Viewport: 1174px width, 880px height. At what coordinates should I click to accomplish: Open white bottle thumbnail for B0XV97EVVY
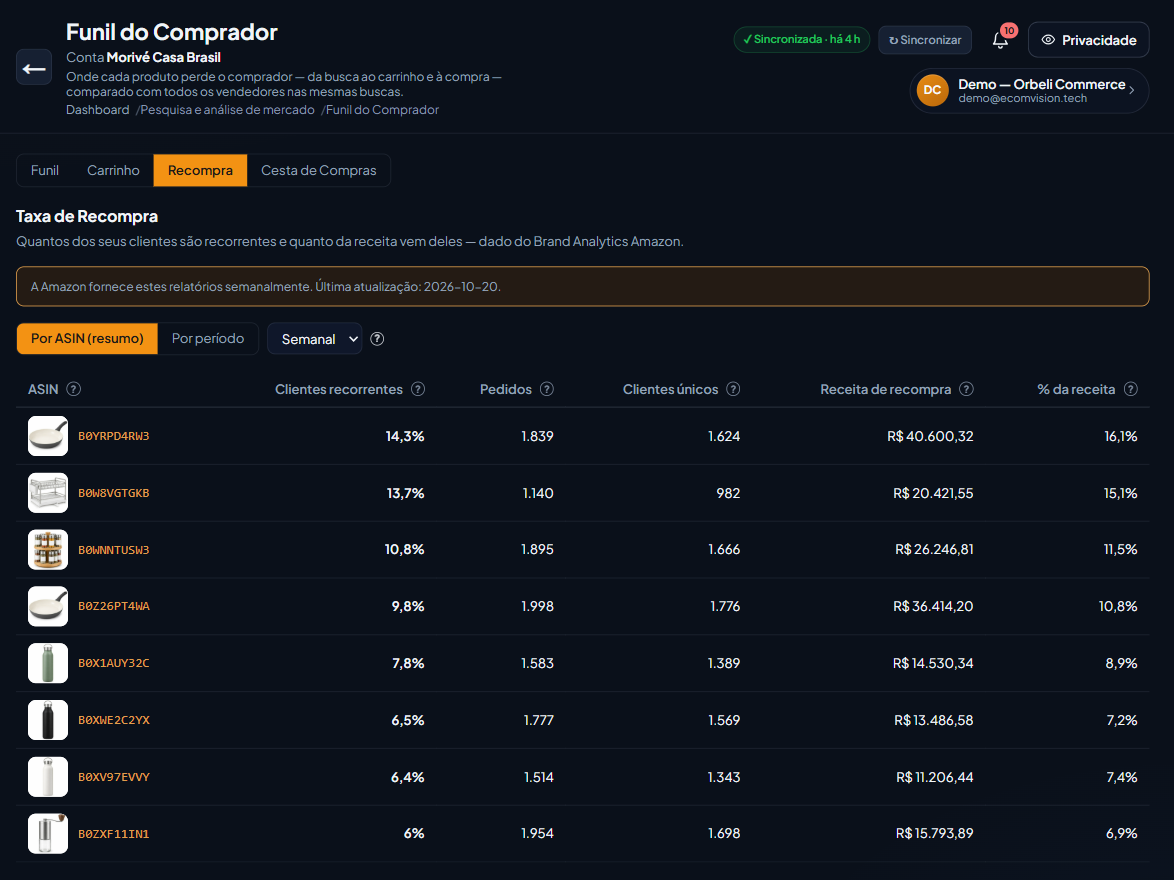(48, 777)
